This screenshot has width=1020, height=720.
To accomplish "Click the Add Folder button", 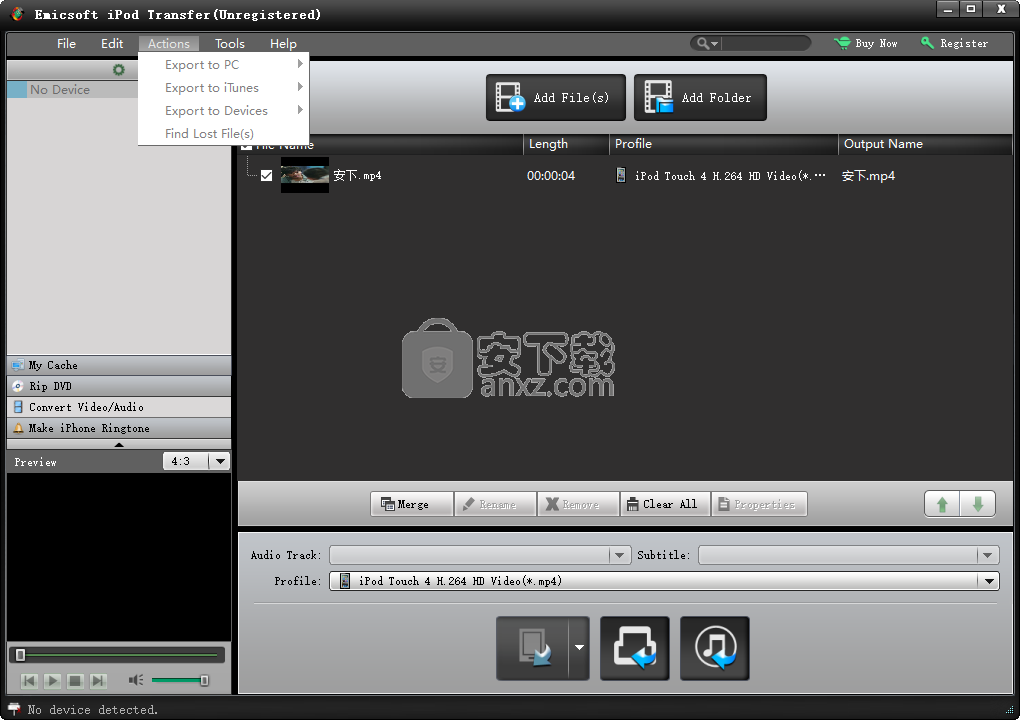I will point(700,98).
